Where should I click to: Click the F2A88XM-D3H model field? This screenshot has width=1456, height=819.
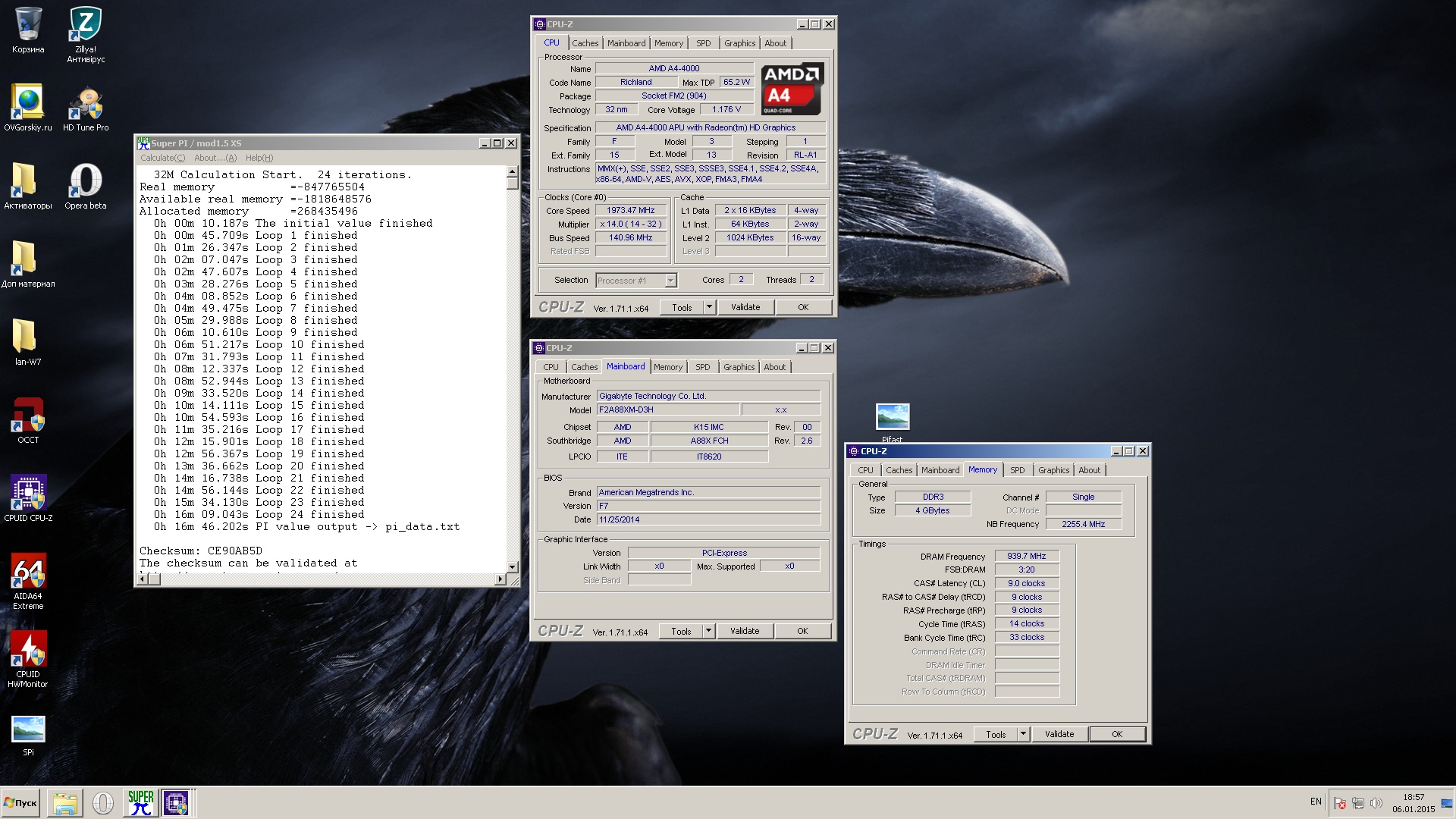tap(668, 409)
